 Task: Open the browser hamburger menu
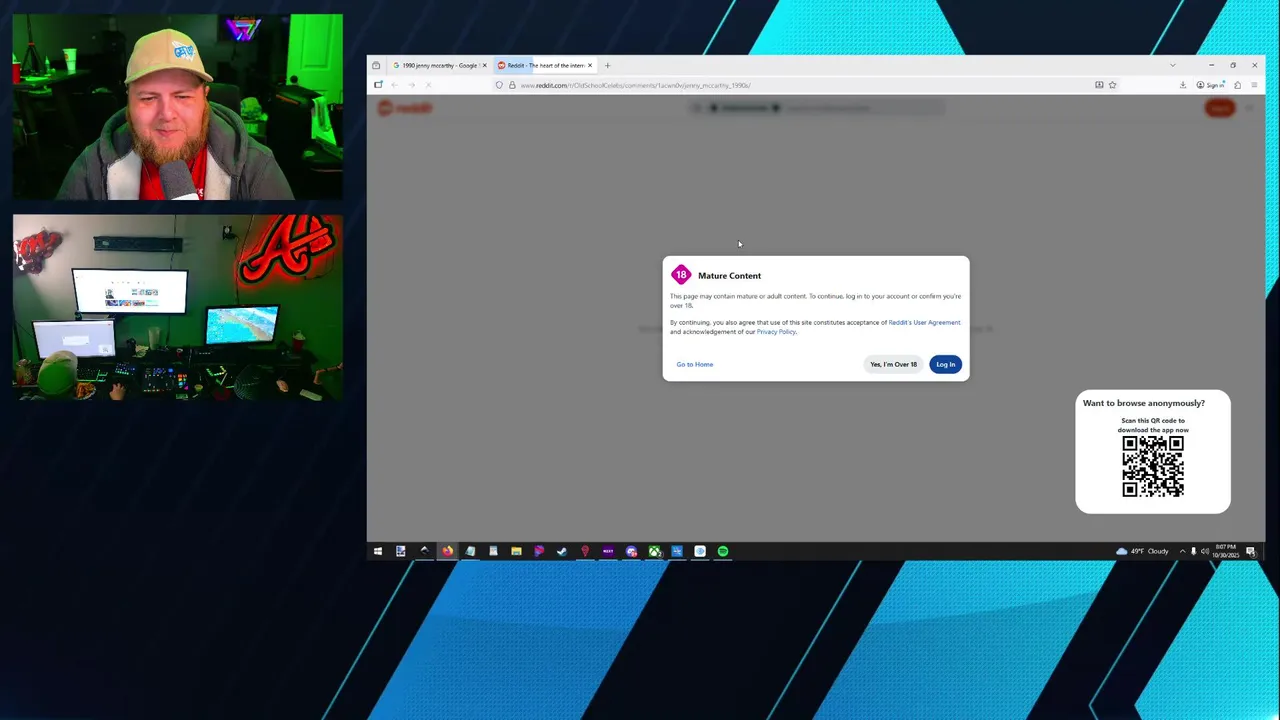pos(1254,85)
